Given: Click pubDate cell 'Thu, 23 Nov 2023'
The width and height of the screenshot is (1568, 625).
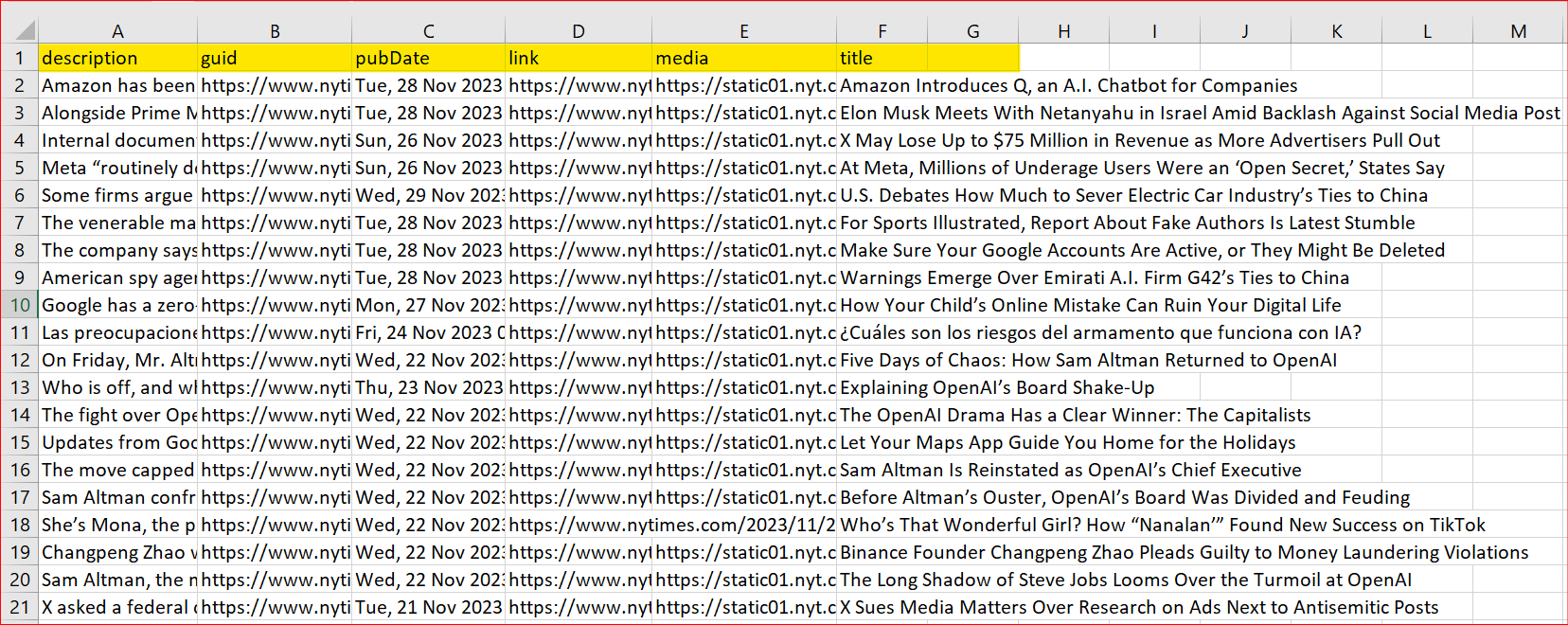Looking at the screenshot, I should (x=428, y=387).
